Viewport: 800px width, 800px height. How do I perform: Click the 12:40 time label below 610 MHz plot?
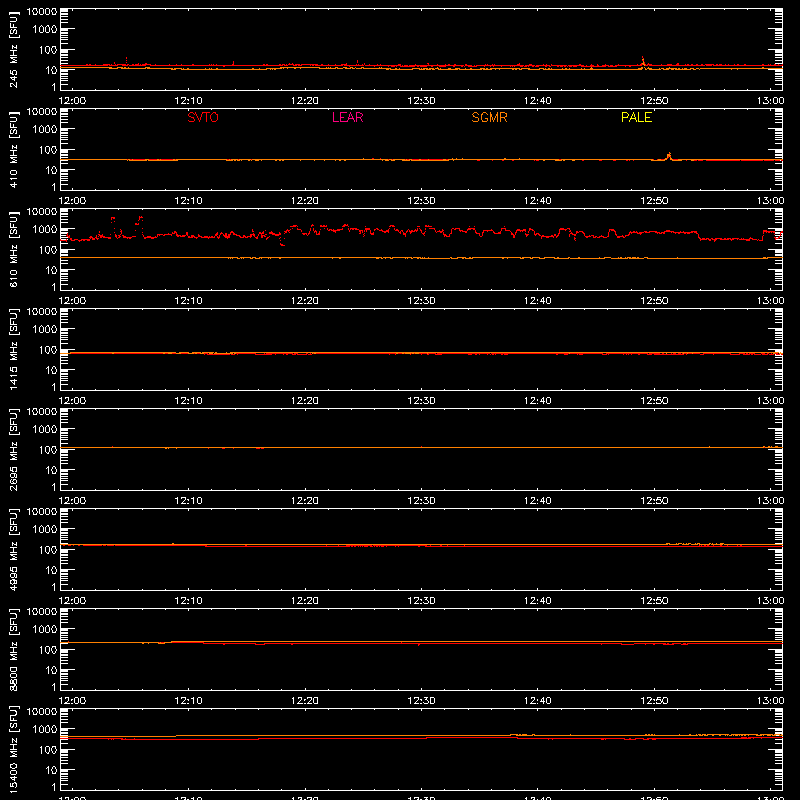pyautogui.click(x=538, y=301)
